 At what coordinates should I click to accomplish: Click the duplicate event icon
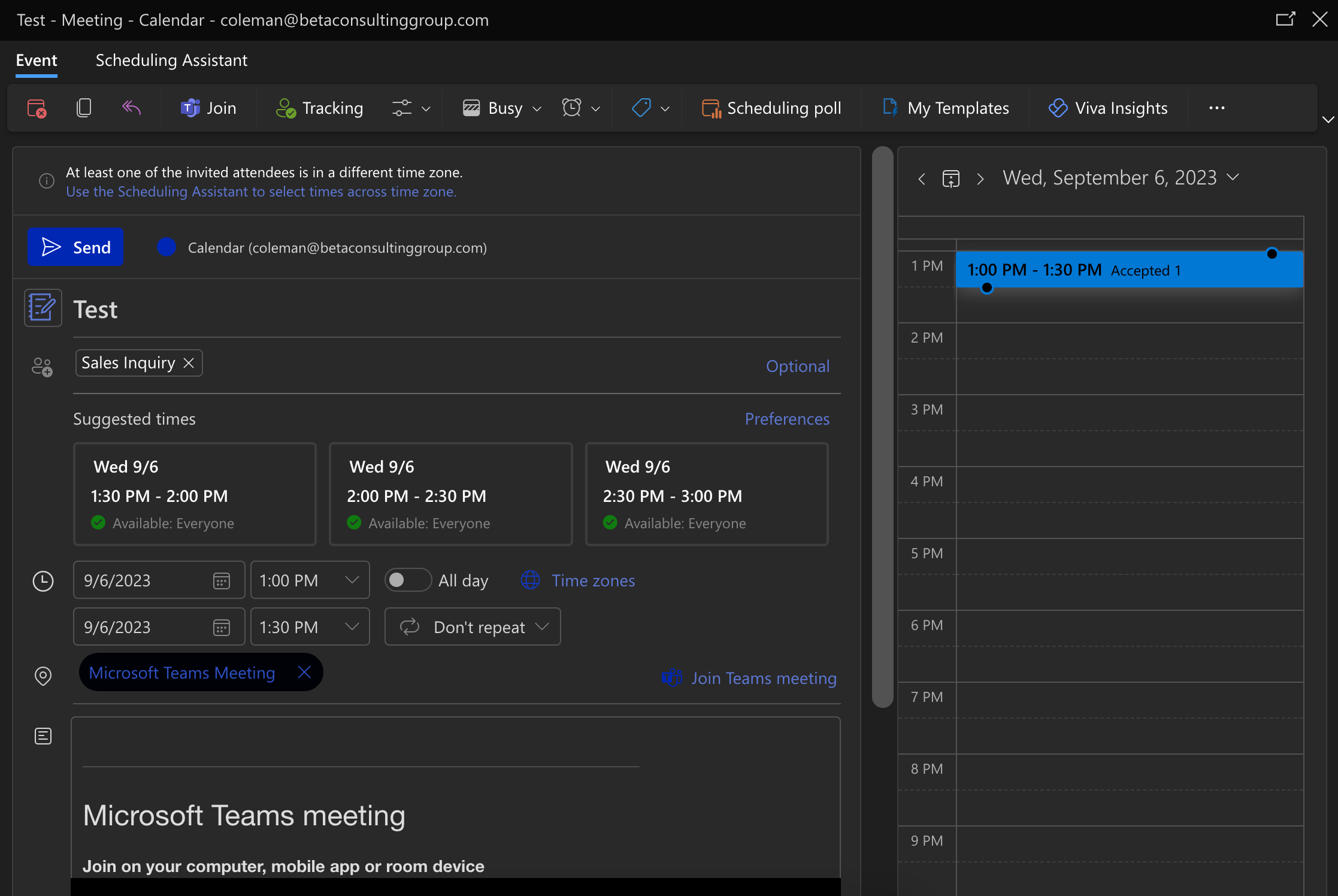coord(84,108)
